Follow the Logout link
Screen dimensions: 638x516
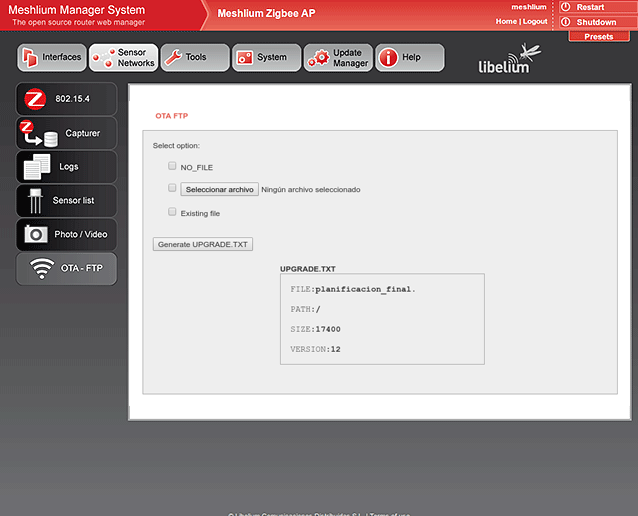click(535, 21)
